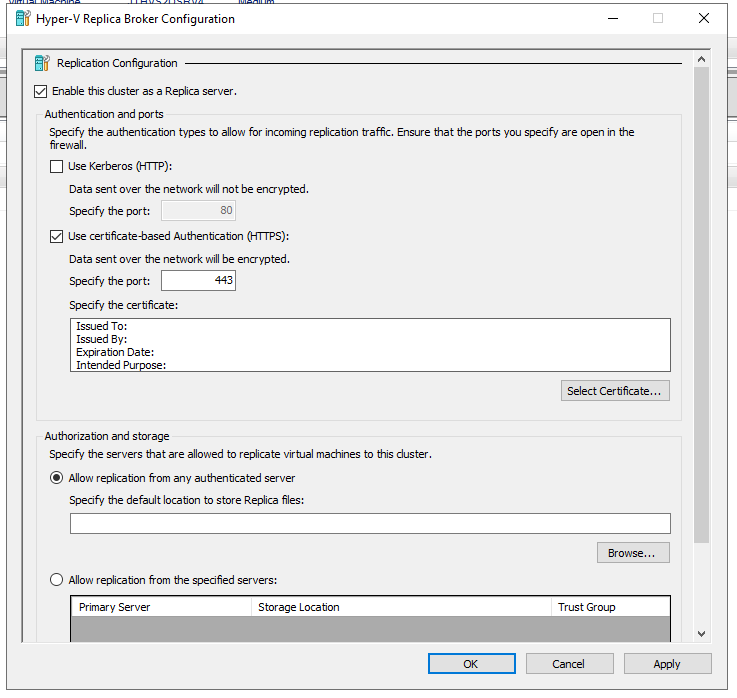This screenshot has width=737, height=698.
Task: Apply the replication settings
Action: pos(667,664)
